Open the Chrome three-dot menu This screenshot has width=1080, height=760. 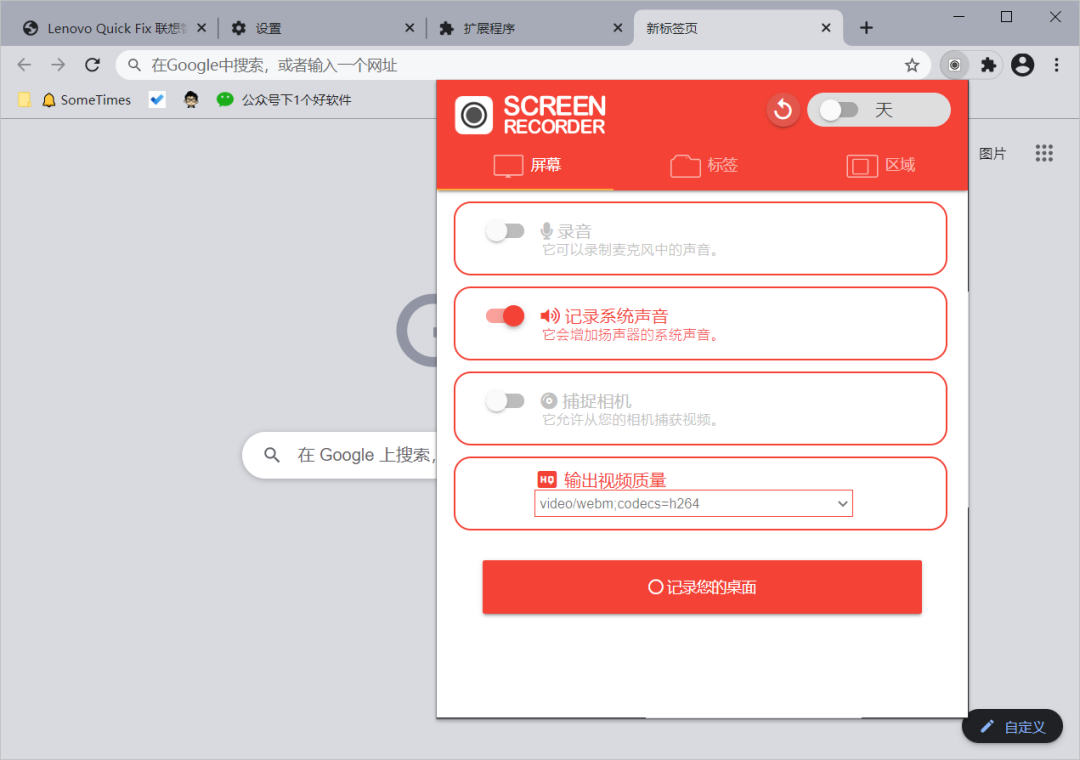coord(1057,65)
